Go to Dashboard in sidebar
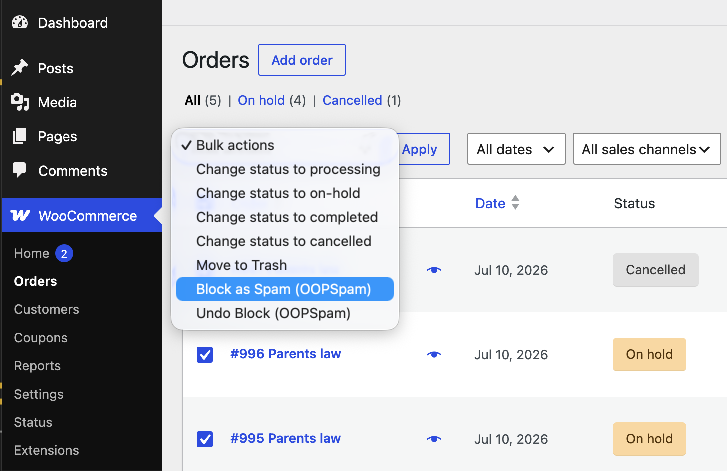Screen dimensions: 727x471 [73, 23]
